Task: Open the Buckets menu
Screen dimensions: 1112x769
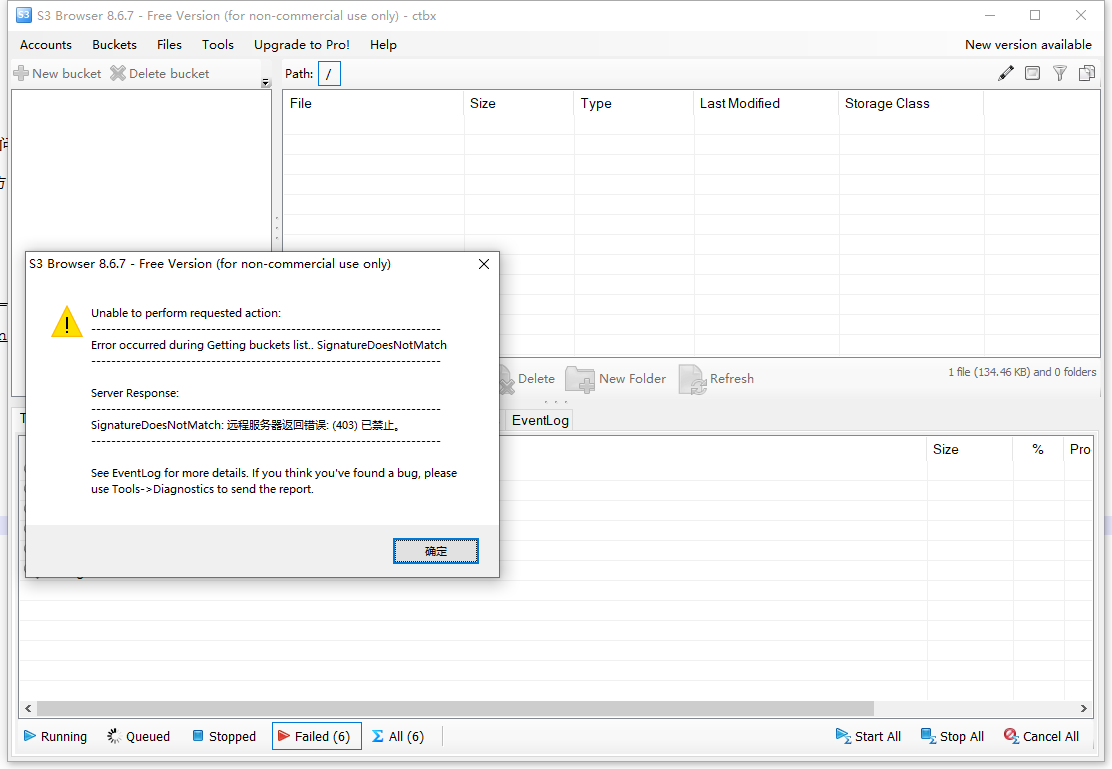Action: click(114, 45)
